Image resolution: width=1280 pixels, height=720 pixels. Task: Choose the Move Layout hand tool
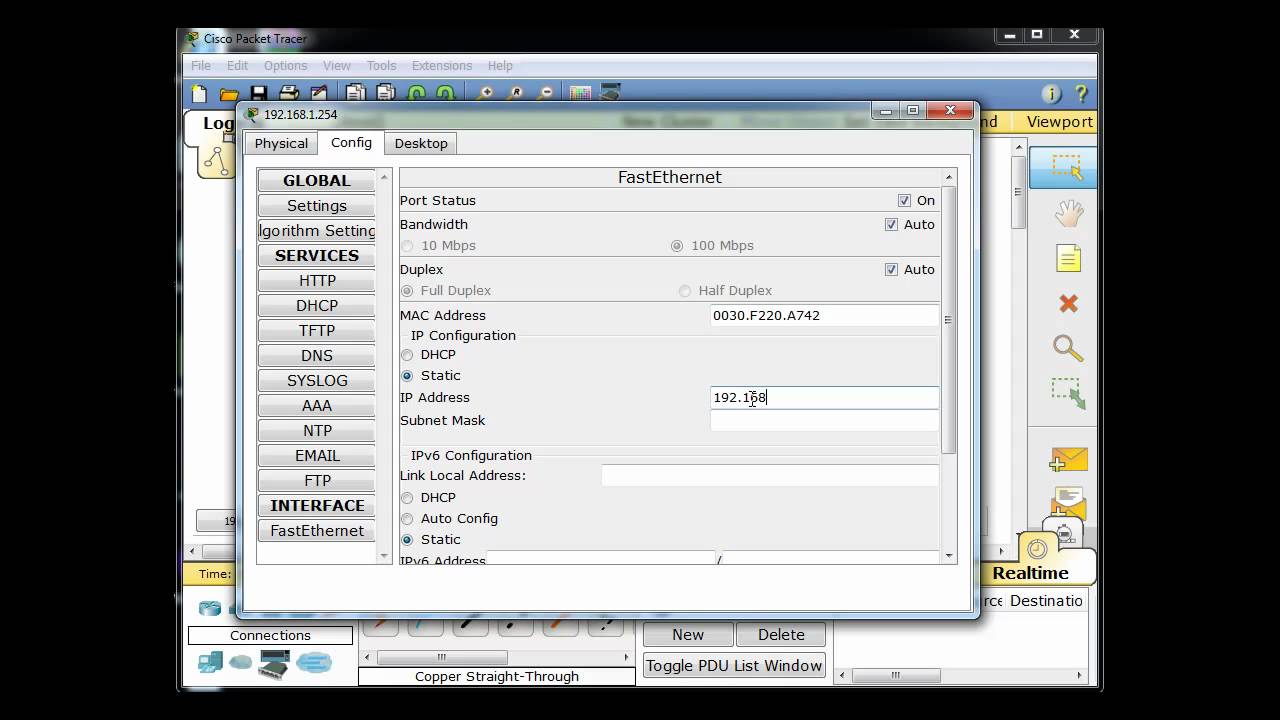tap(1068, 212)
